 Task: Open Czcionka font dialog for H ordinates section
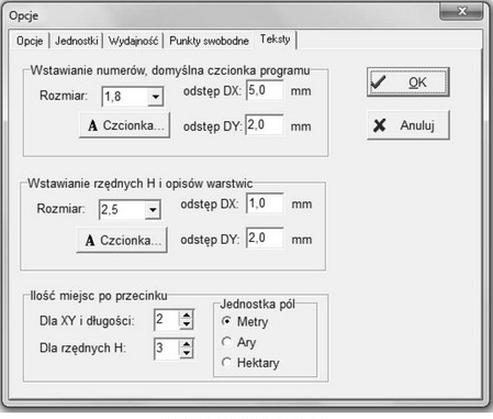(x=122, y=240)
